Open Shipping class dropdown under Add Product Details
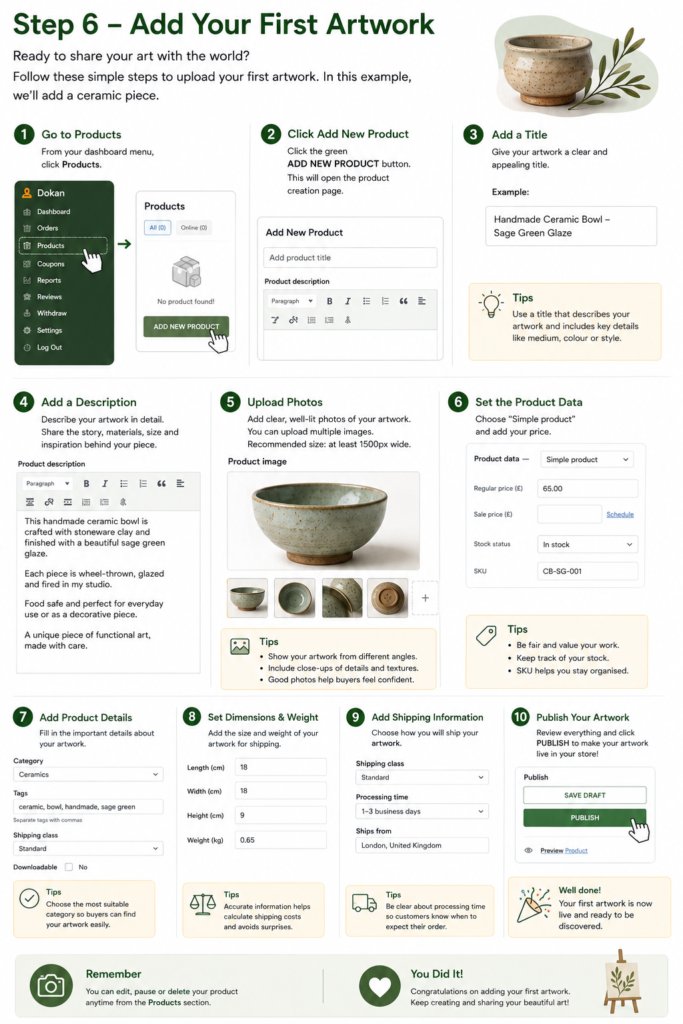 pyautogui.click(x=88, y=848)
